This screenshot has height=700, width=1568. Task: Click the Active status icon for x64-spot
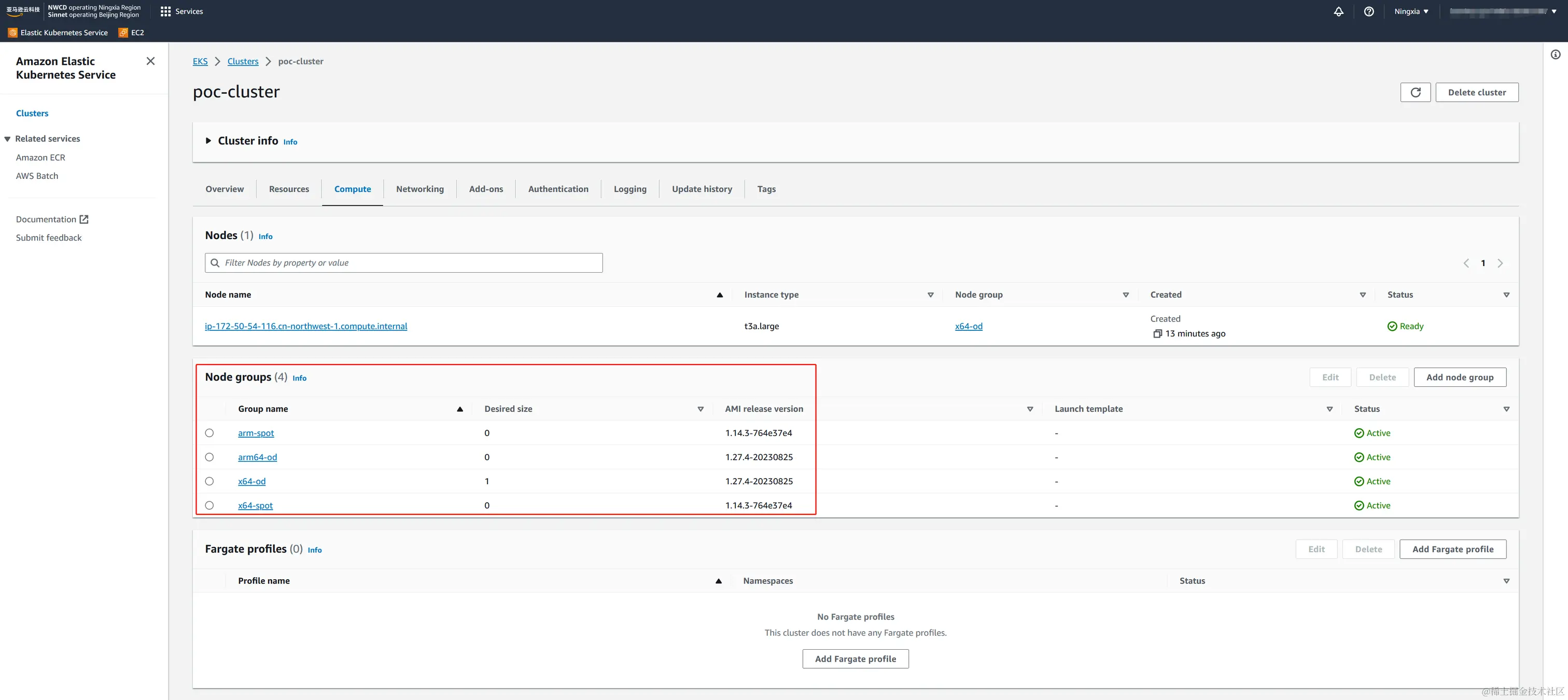coord(1359,506)
